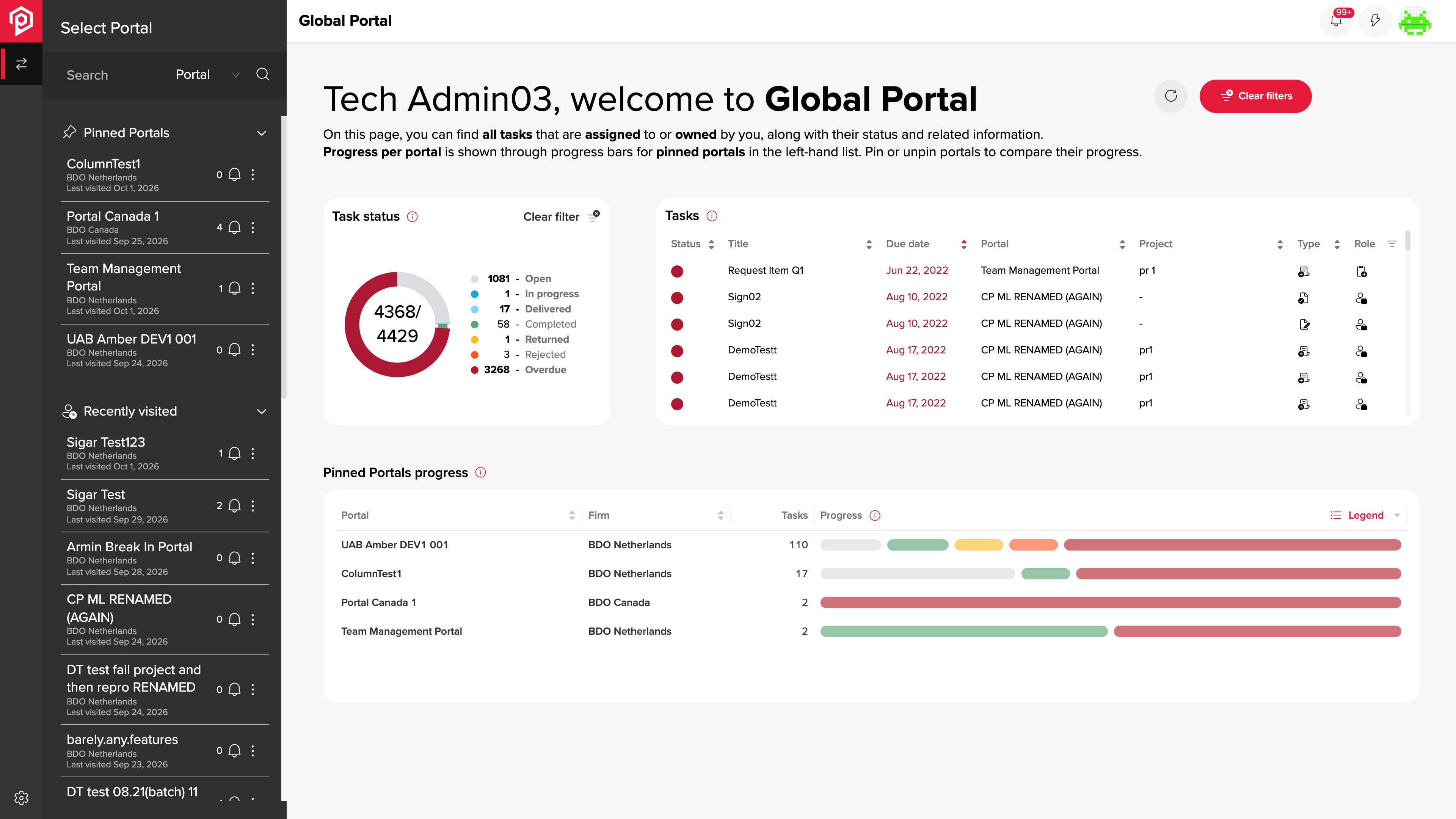The height and width of the screenshot is (819, 1456).
Task: Click UAB Amber DEV1 001 in progress table
Action: (394, 545)
